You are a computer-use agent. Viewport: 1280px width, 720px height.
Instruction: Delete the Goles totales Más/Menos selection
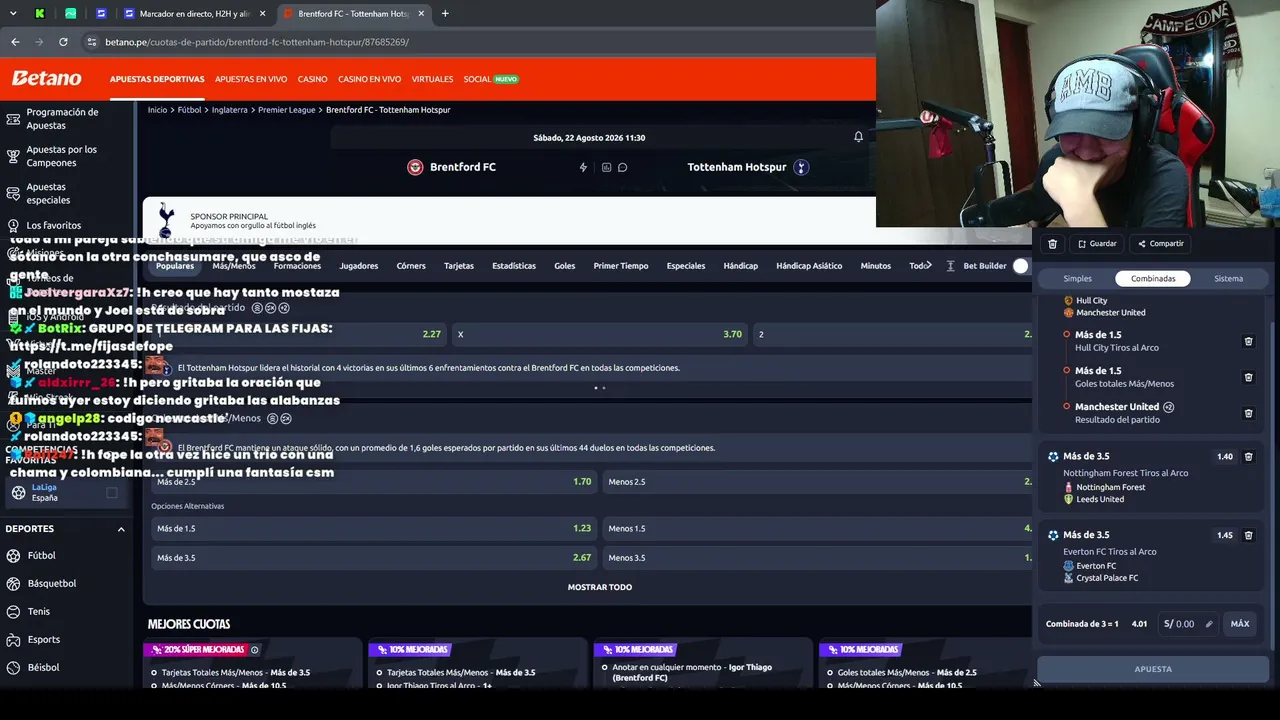click(1248, 377)
